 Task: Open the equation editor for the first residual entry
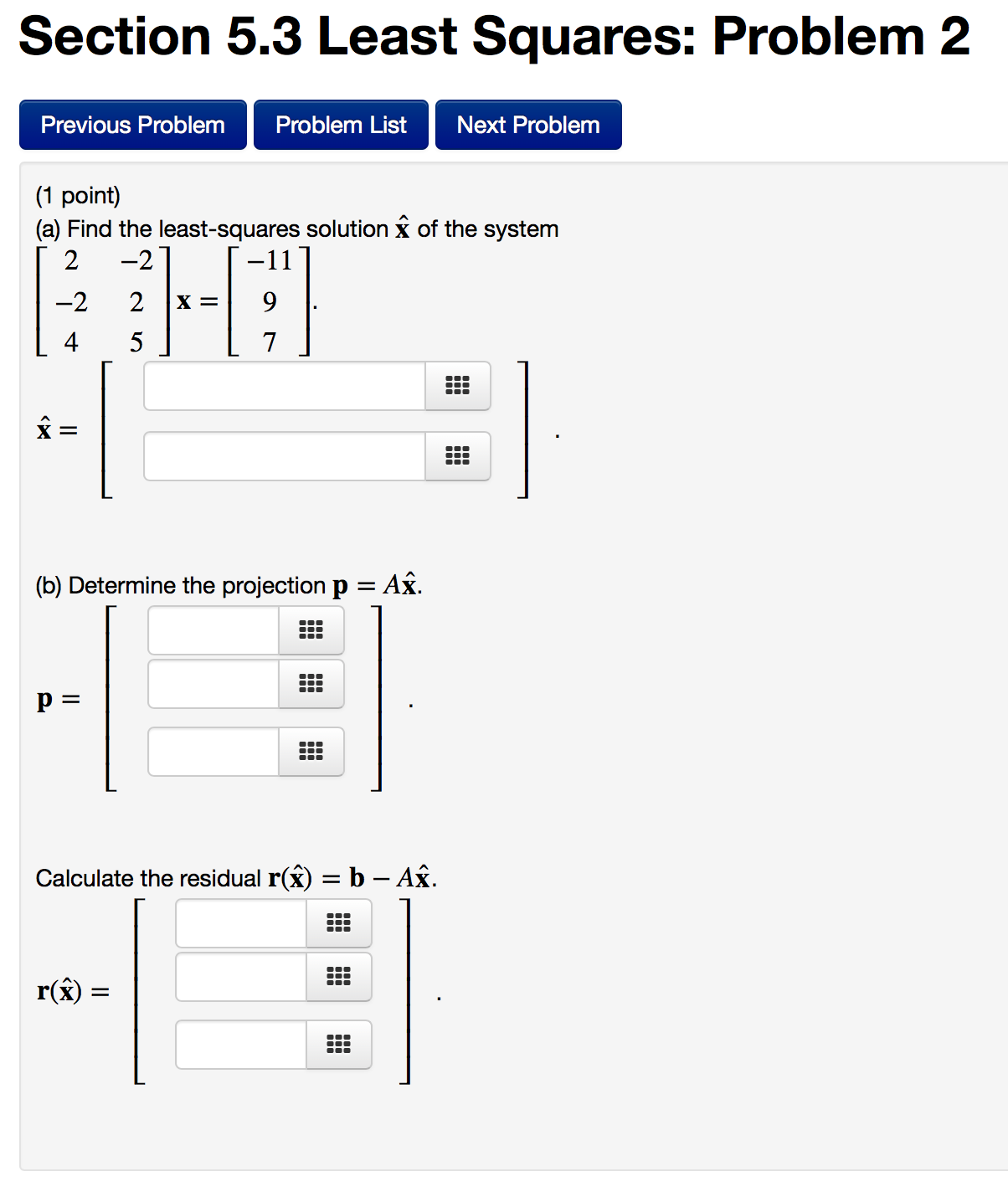pos(338,923)
